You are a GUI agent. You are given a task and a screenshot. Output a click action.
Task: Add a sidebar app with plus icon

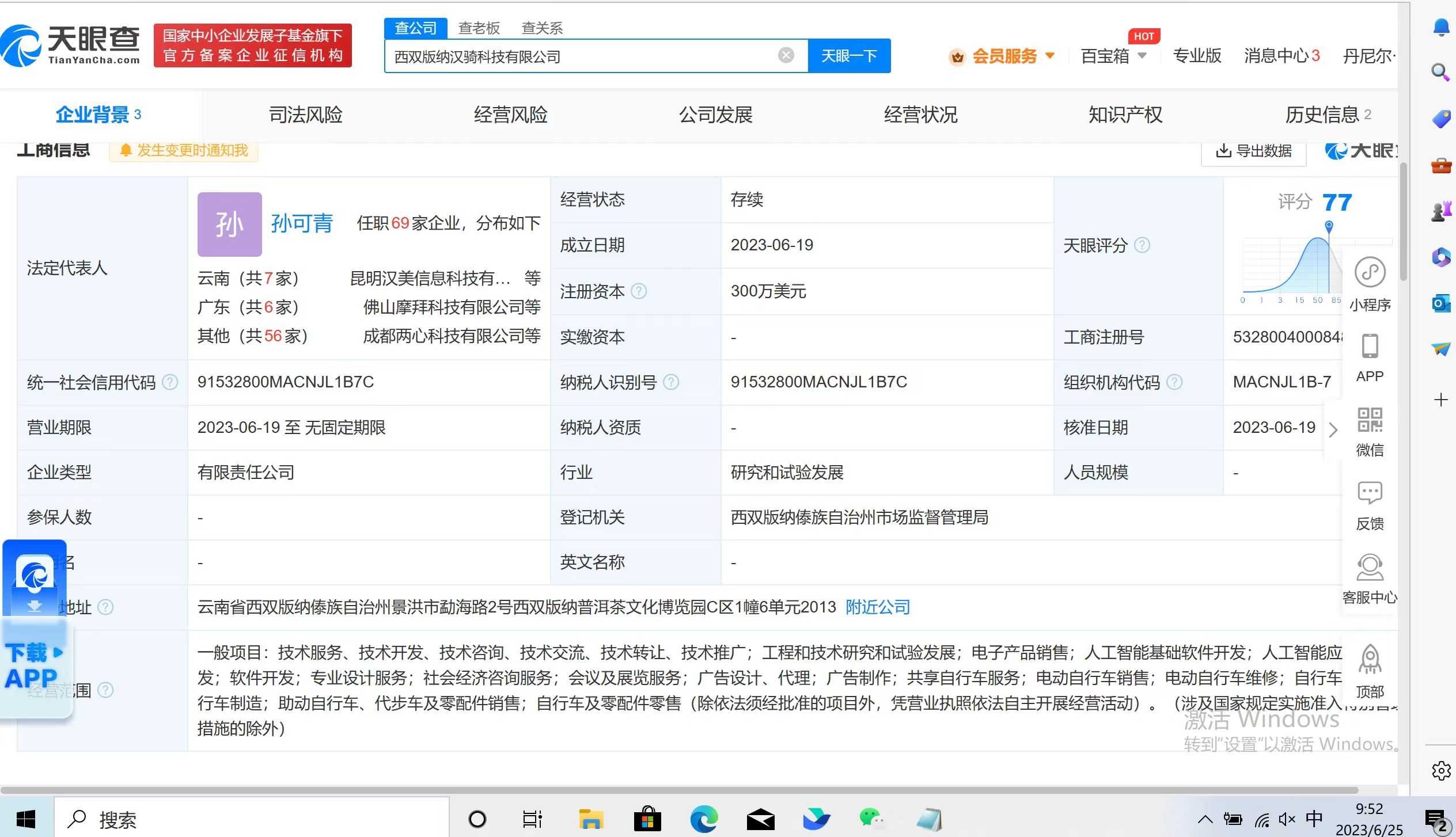pos(1440,400)
